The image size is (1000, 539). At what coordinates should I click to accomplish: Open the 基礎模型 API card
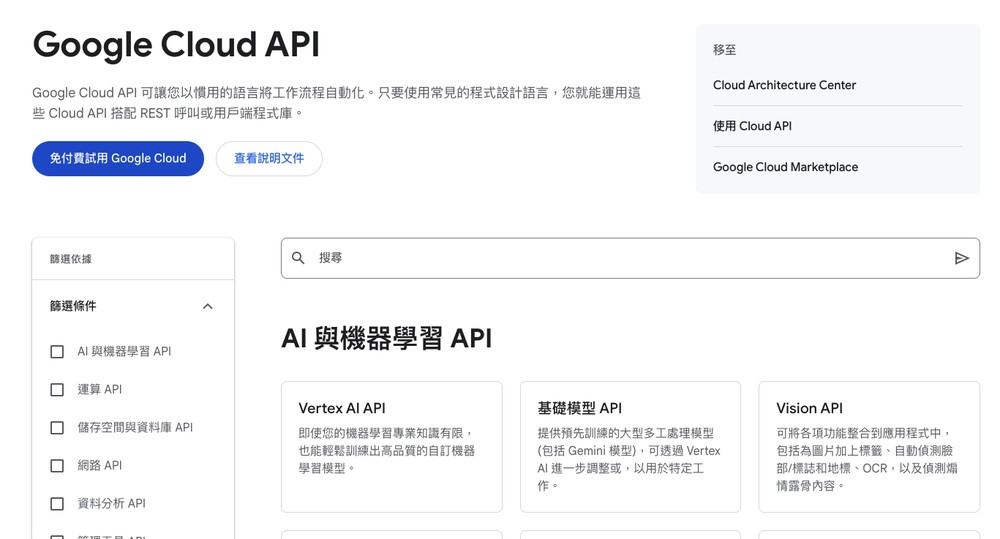point(630,447)
